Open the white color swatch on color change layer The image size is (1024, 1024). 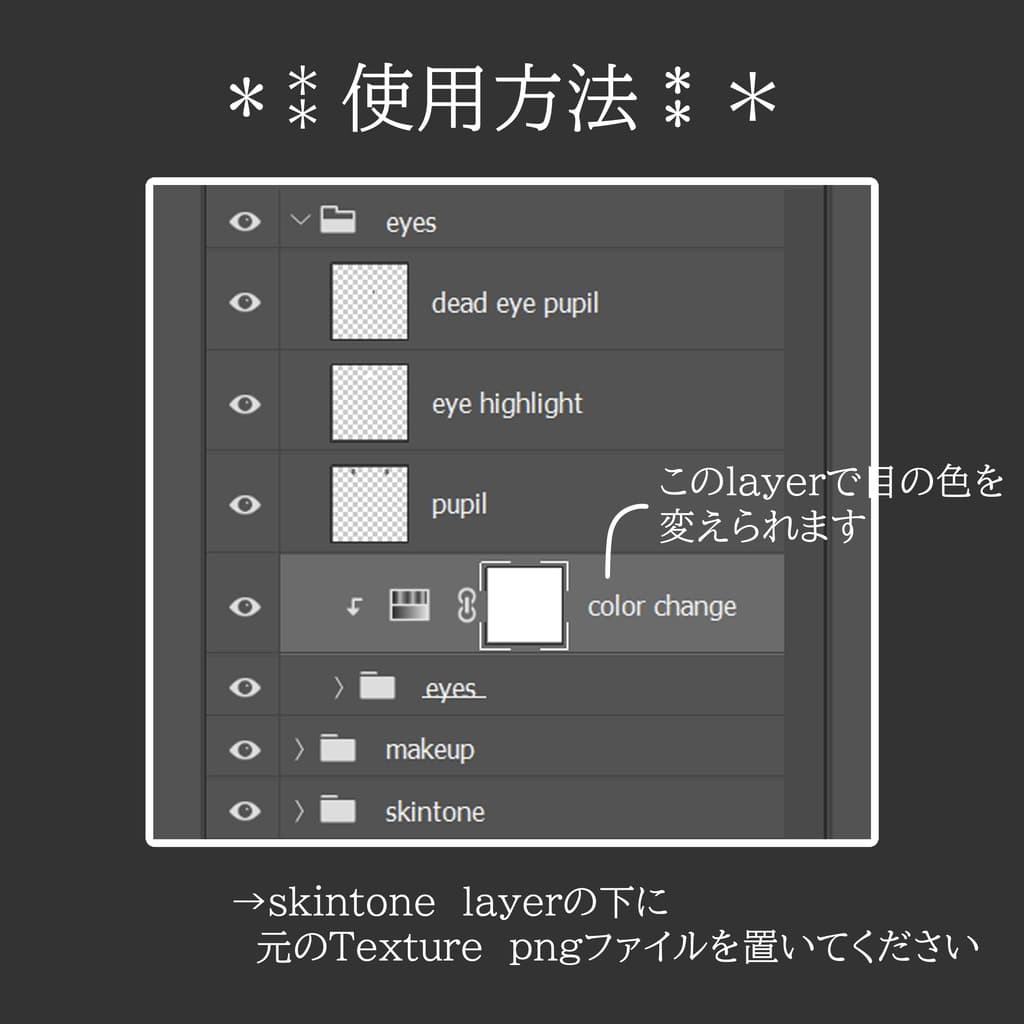[x=524, y=604]
